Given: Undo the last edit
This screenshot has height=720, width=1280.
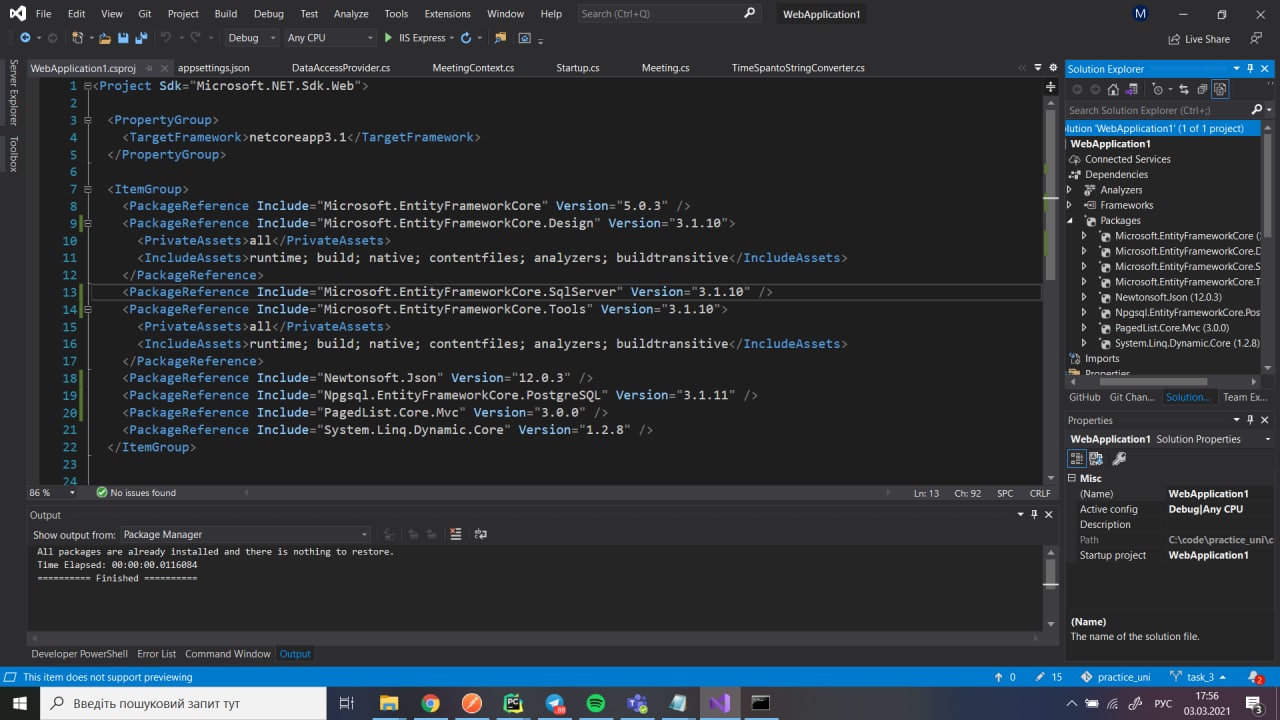Looking at the screenshot, I should [x=165, y=38].
